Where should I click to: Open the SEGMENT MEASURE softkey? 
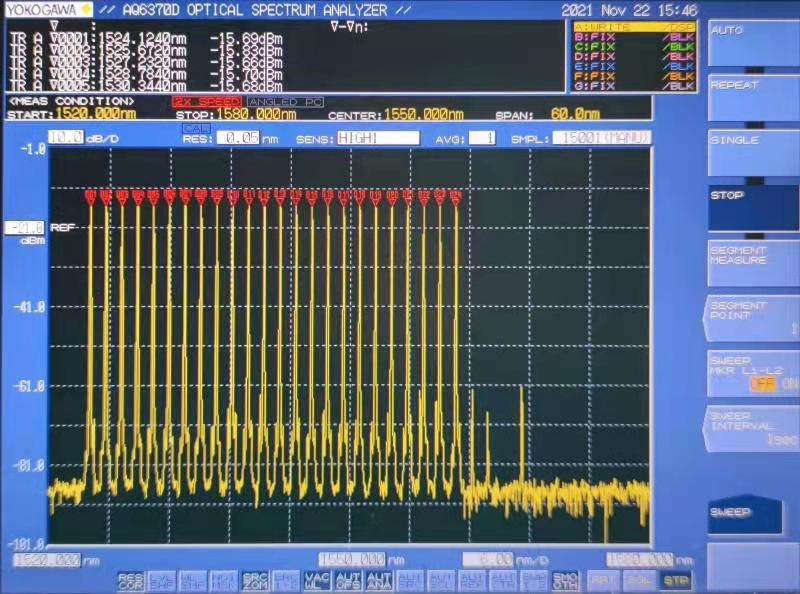pos(753,263)
